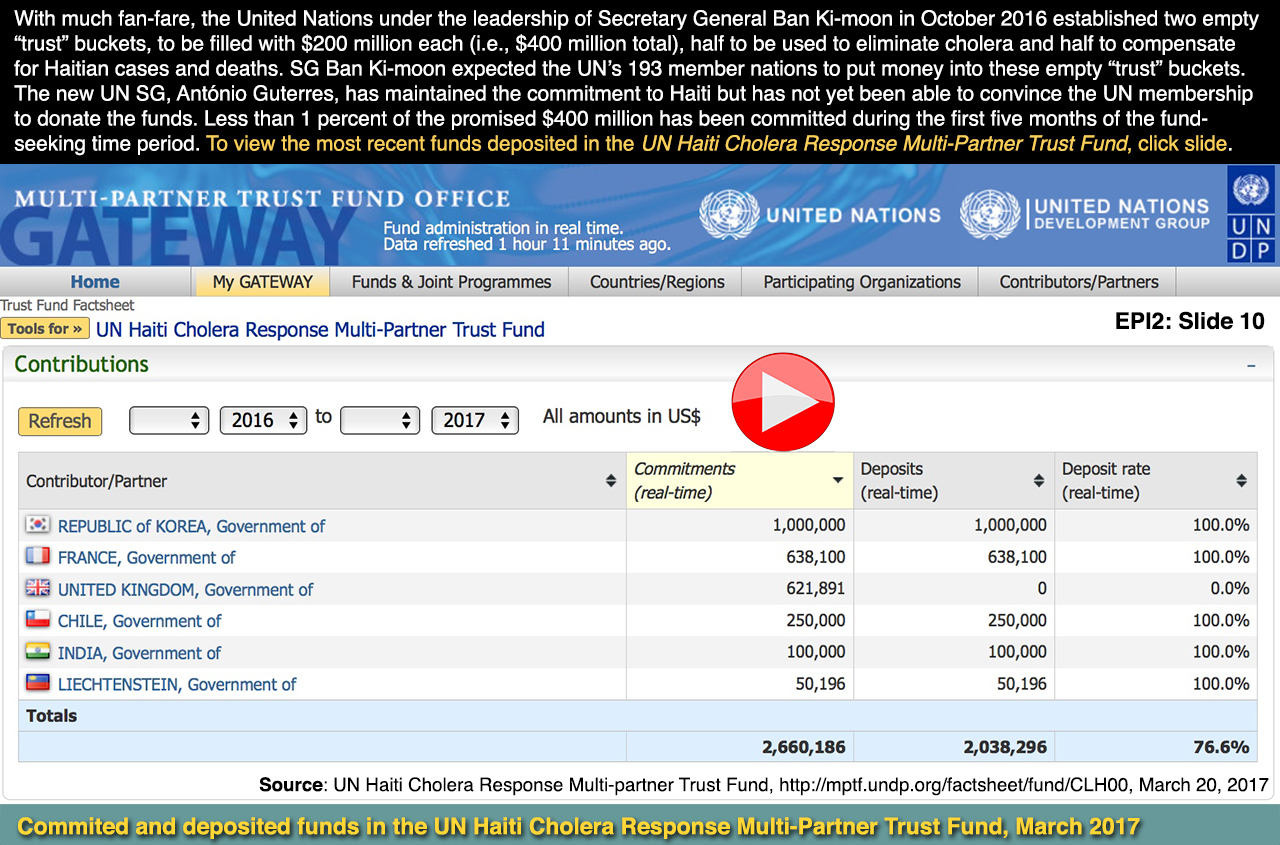Click the India flag icon
Image resolution: width=1280 pixels, height=845 pixels.
click(x=38, y=652)
